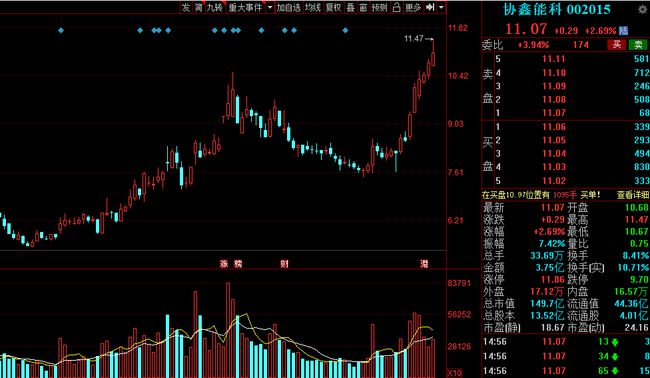Click the red 买 buy button
Image resolution: width=650 pixels, height=378 pixels.
click(x=617, y=45)
